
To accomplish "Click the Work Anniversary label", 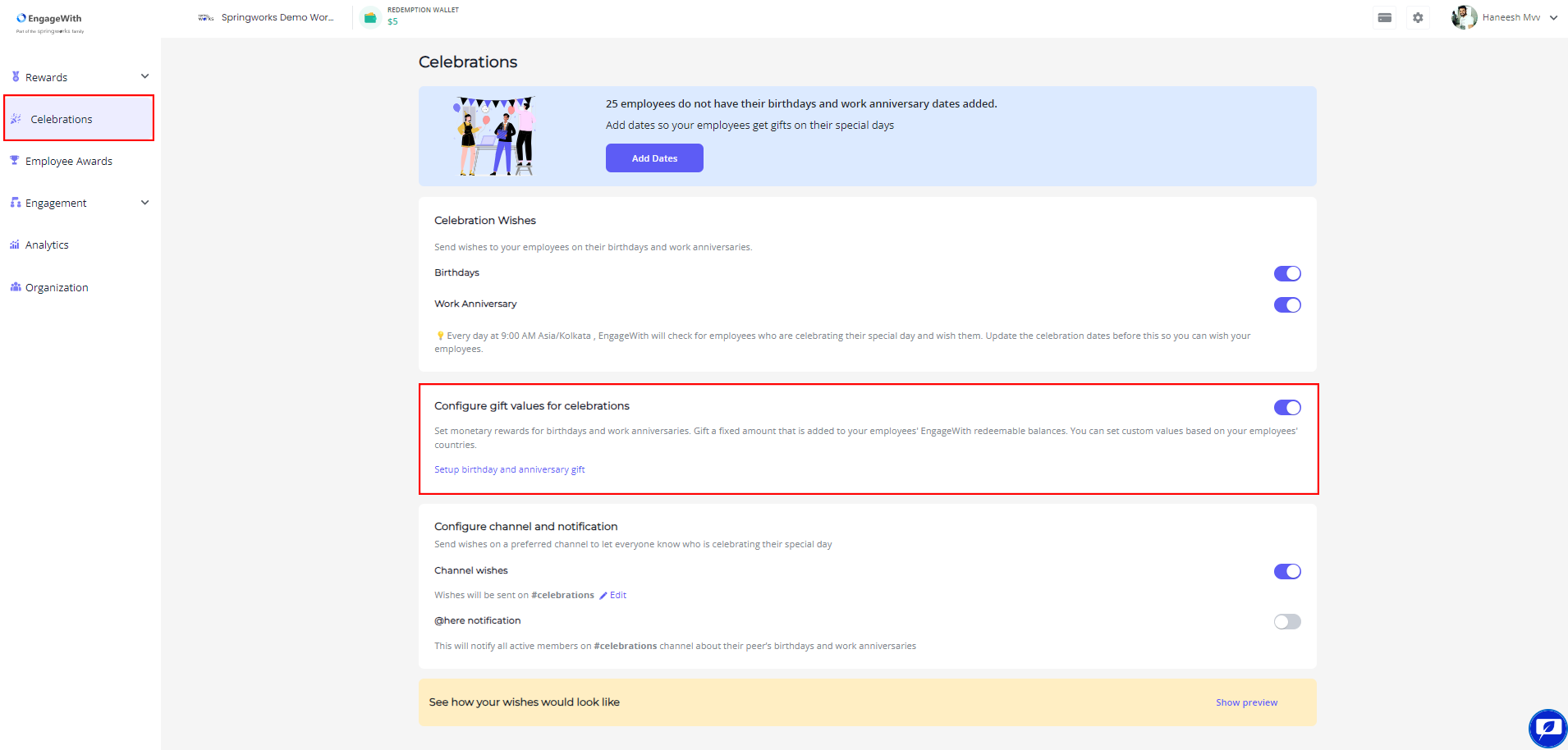I will coord(475,304).
